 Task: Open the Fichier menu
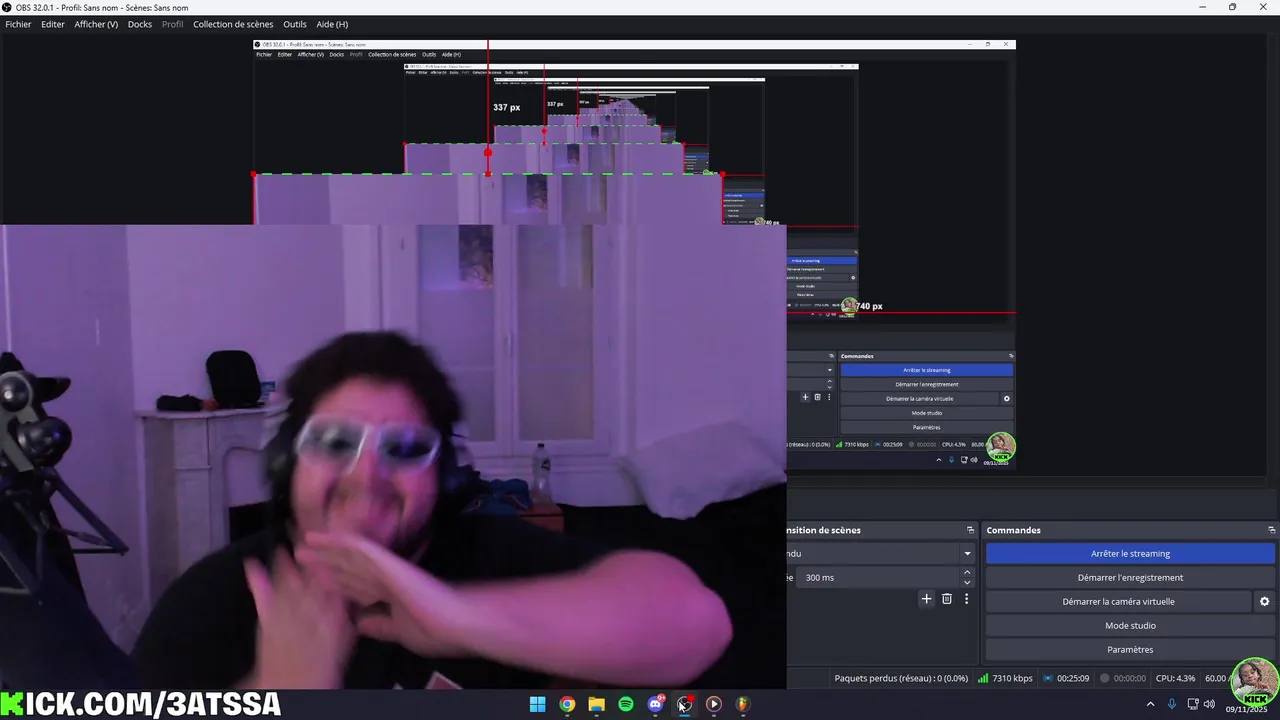18,24
